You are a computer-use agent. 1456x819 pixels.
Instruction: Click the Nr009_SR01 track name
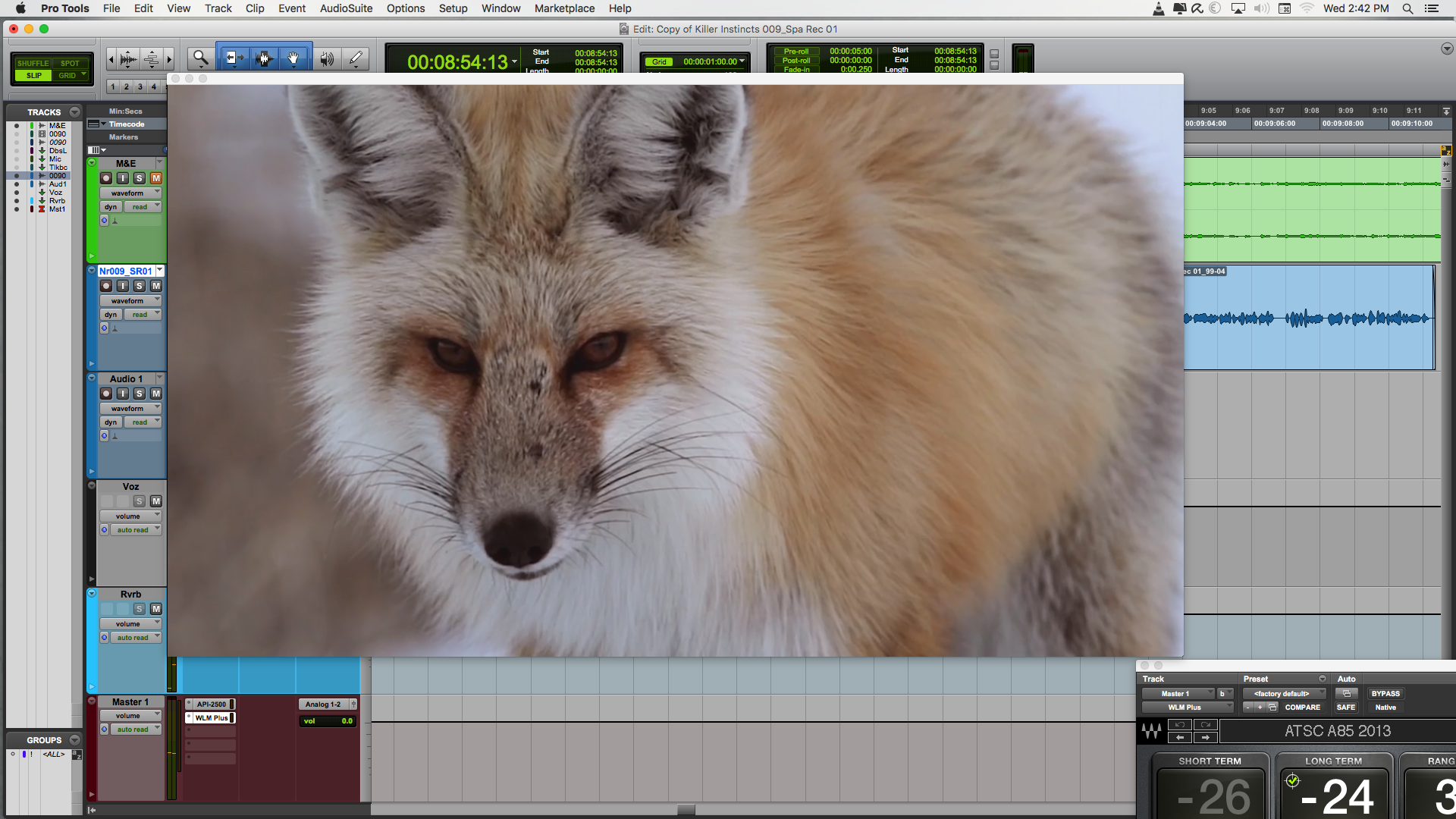click(x=126, y=271)
